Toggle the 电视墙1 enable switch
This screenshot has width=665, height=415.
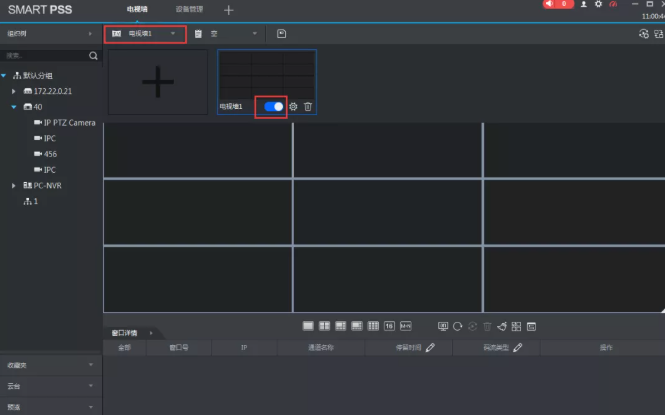pos(273,106)
